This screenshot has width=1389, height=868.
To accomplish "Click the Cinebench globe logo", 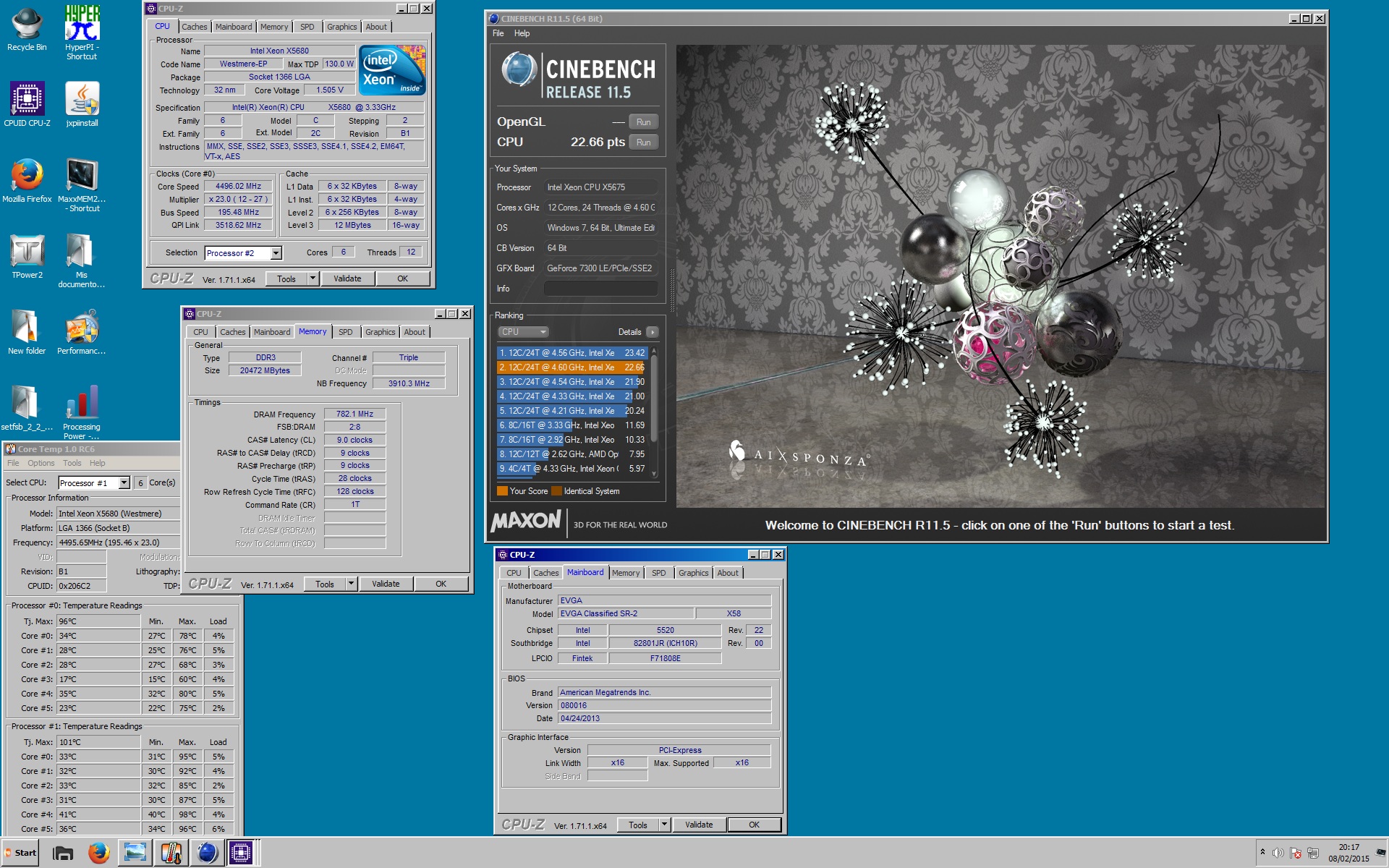I will (519, 69).
